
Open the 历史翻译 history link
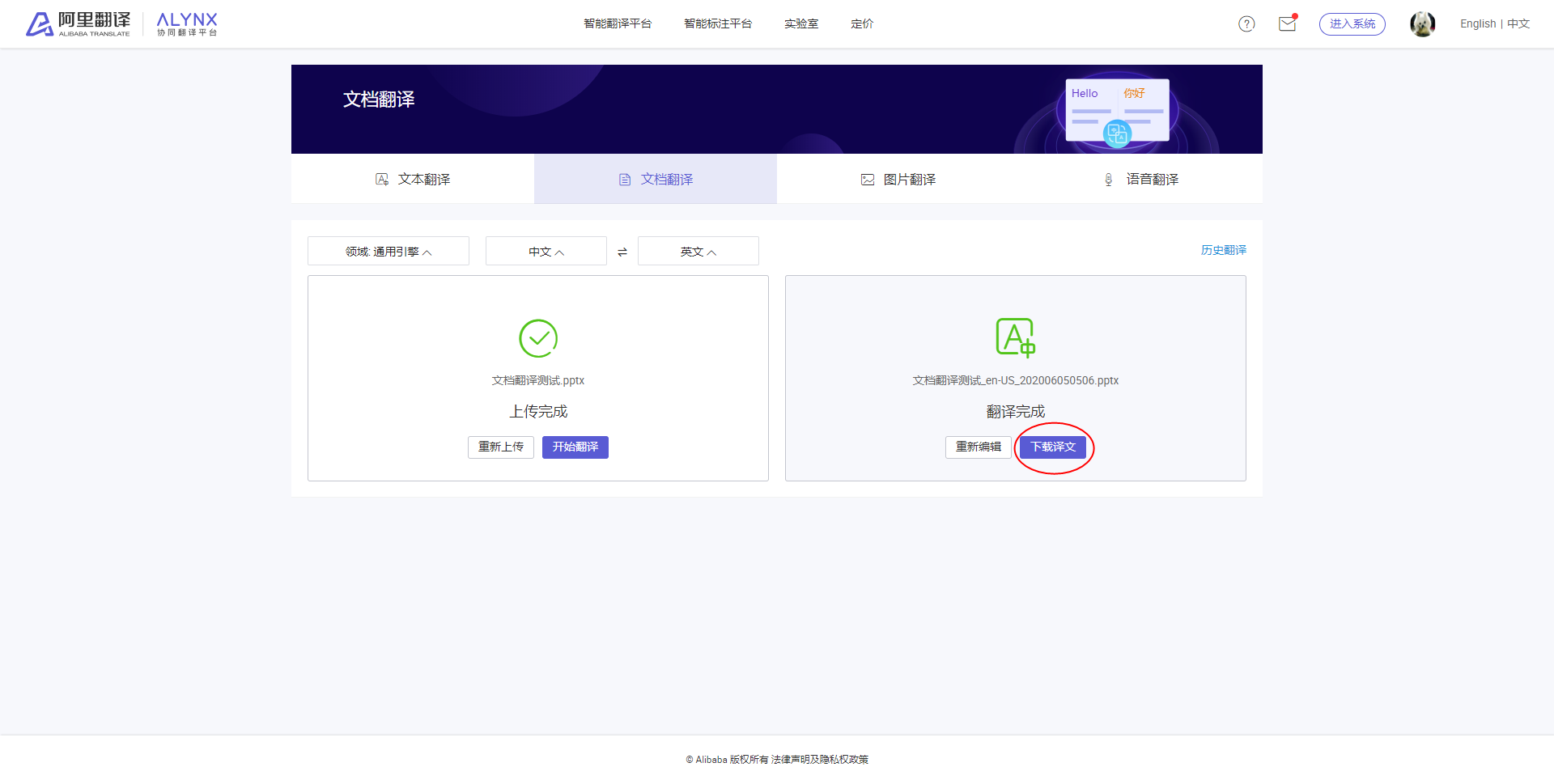pos(1223,250)
